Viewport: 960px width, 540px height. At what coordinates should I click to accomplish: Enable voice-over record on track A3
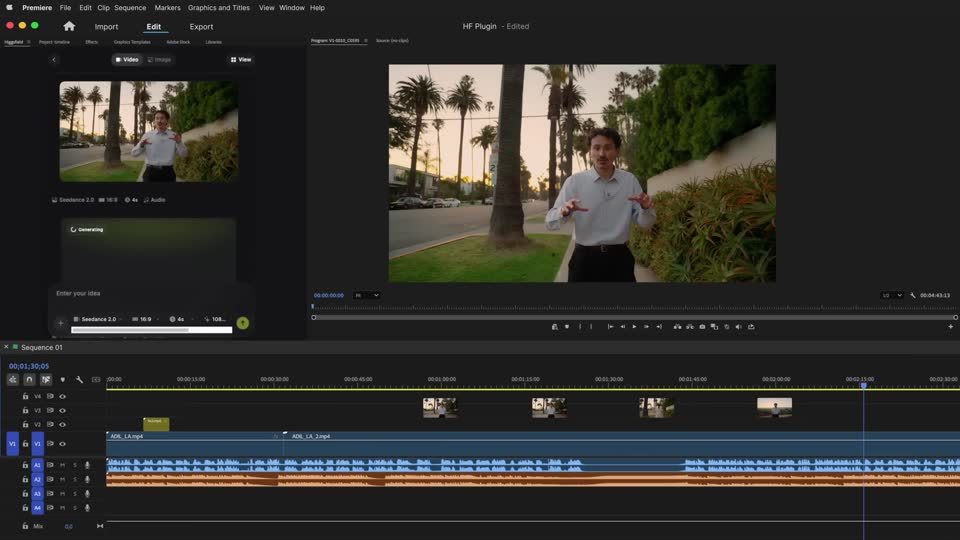pos(87,493)
